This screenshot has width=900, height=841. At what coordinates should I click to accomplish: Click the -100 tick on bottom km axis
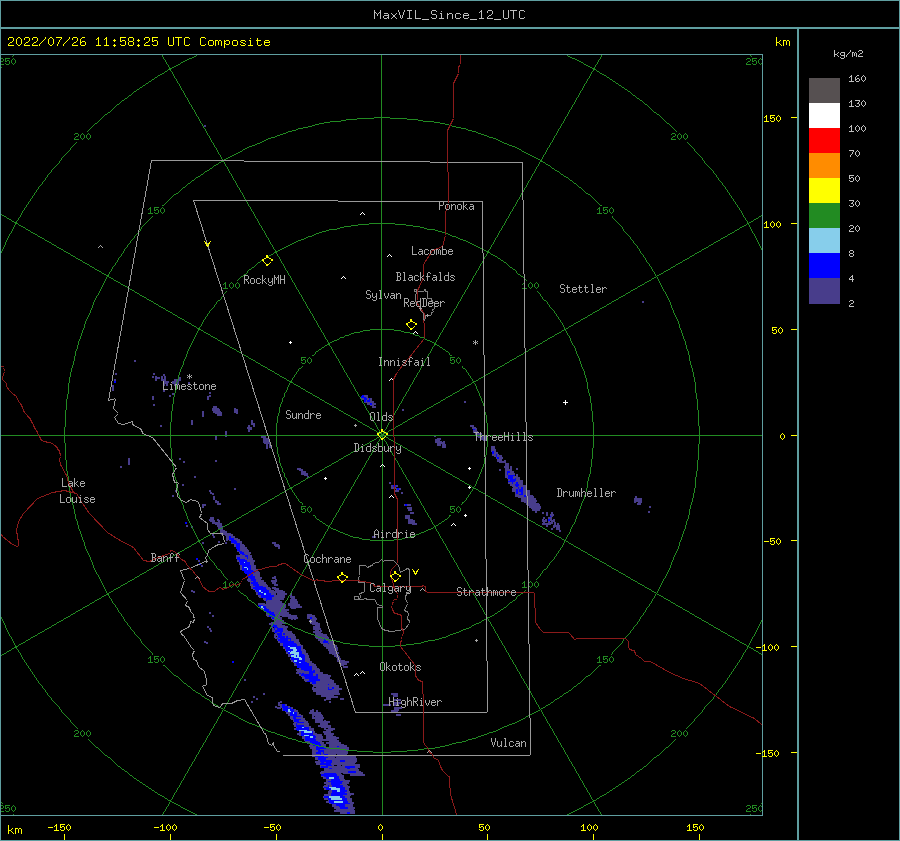165,828
